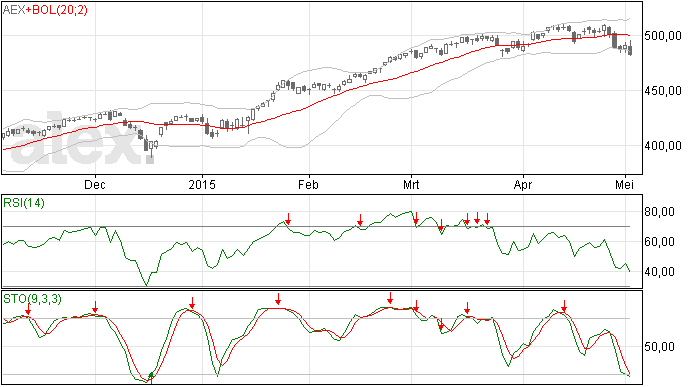Click the leftmost red arrow in STO panel

pyautogui.click(x=28, y=310)
